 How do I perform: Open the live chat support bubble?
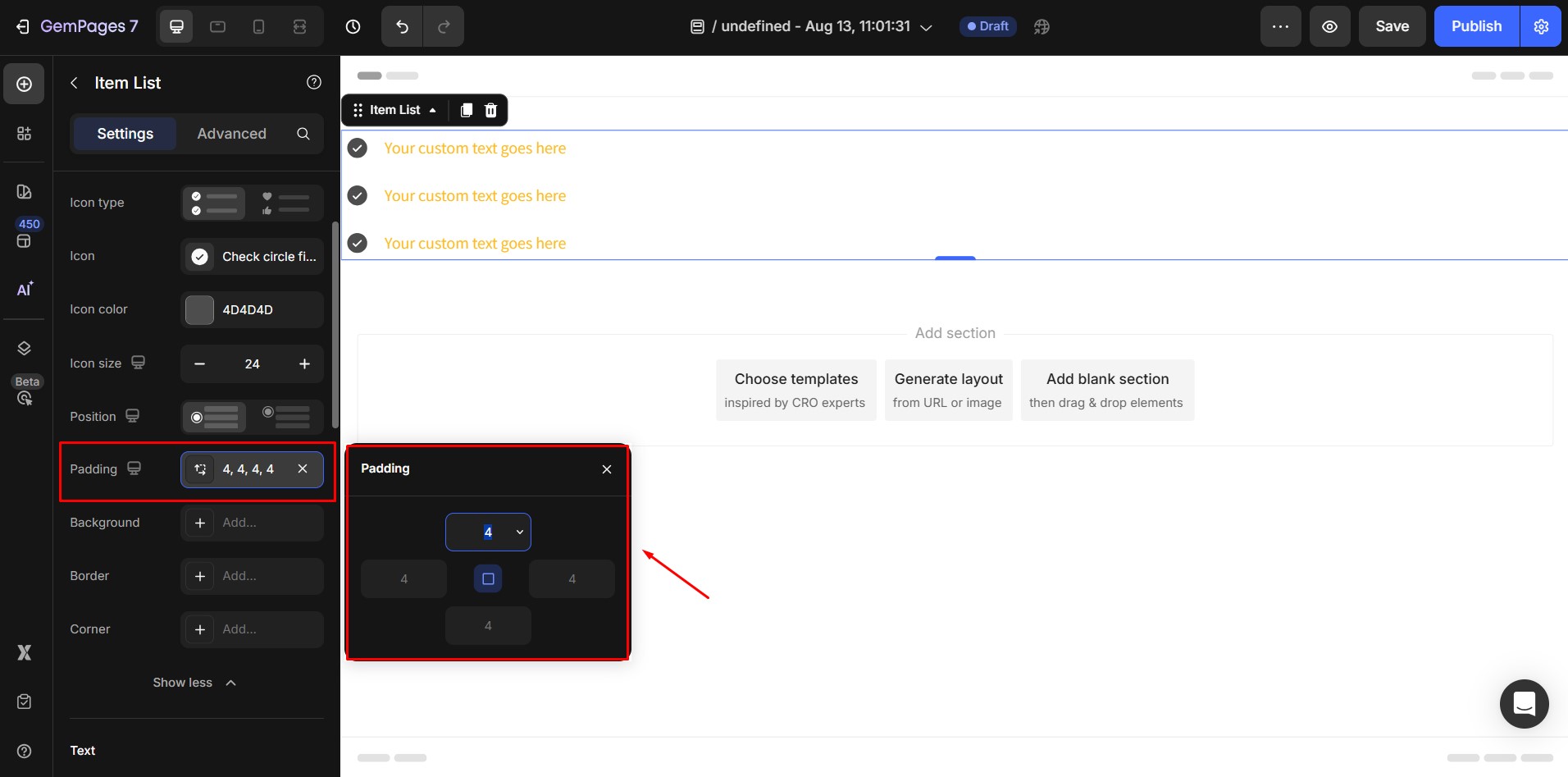tap(1524, 703)
